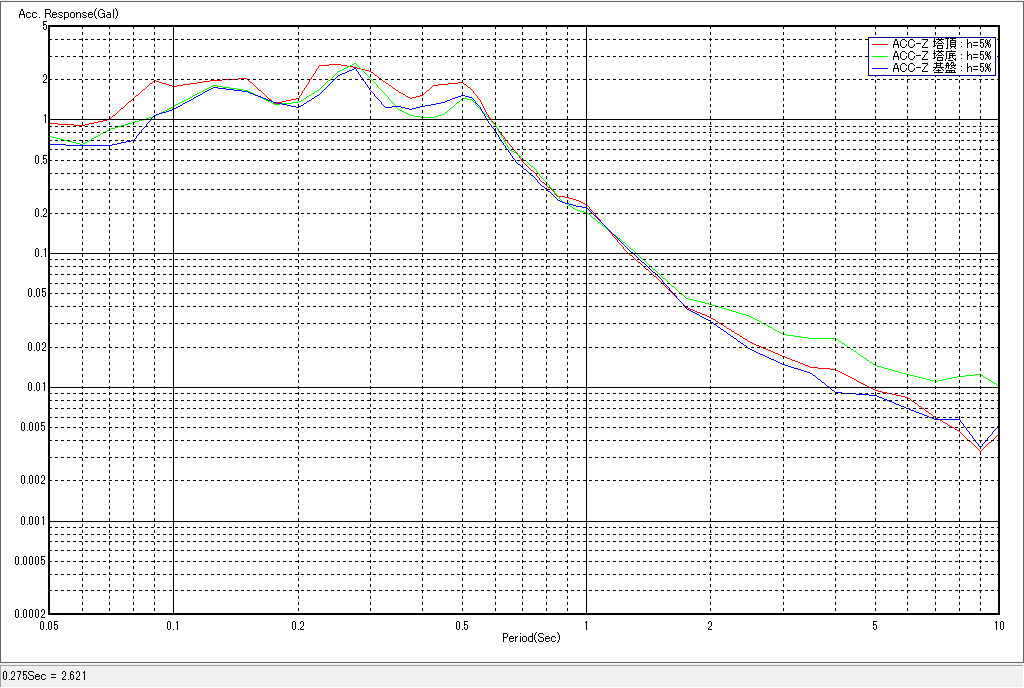Click the blue line swatch in the legend
The image size is (1024, 688).
point(880,68)
